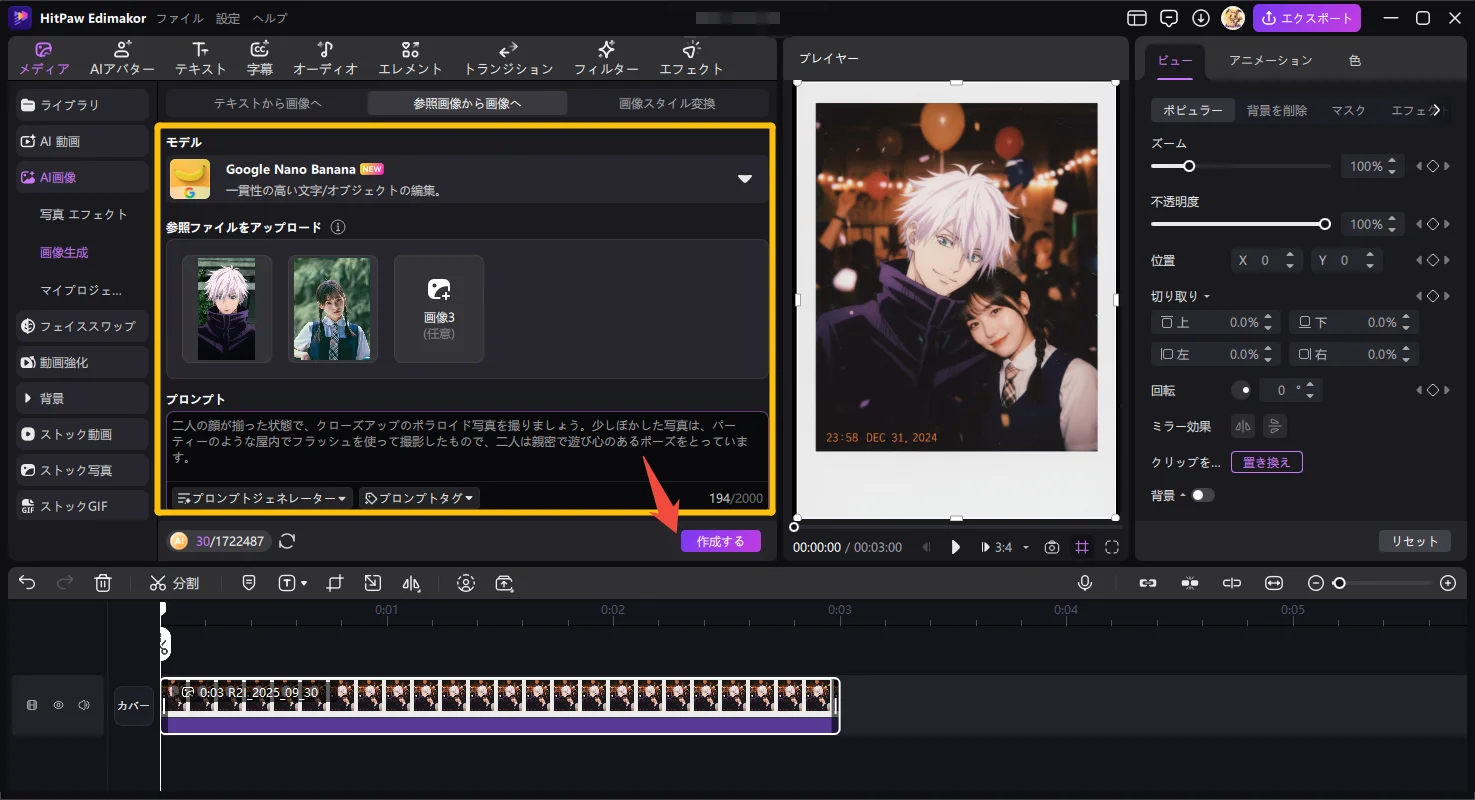
Task: Click the undo arrow in the timeline toolbar
Action: click(x=27, y=583)
